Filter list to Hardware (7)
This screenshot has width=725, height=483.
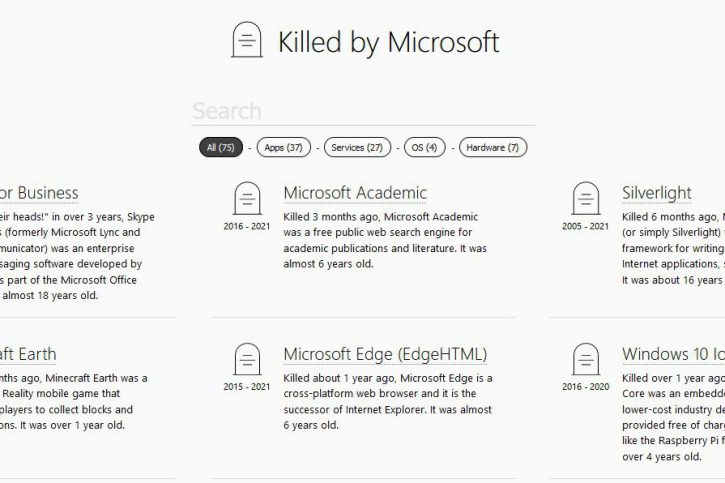[493, 148]
